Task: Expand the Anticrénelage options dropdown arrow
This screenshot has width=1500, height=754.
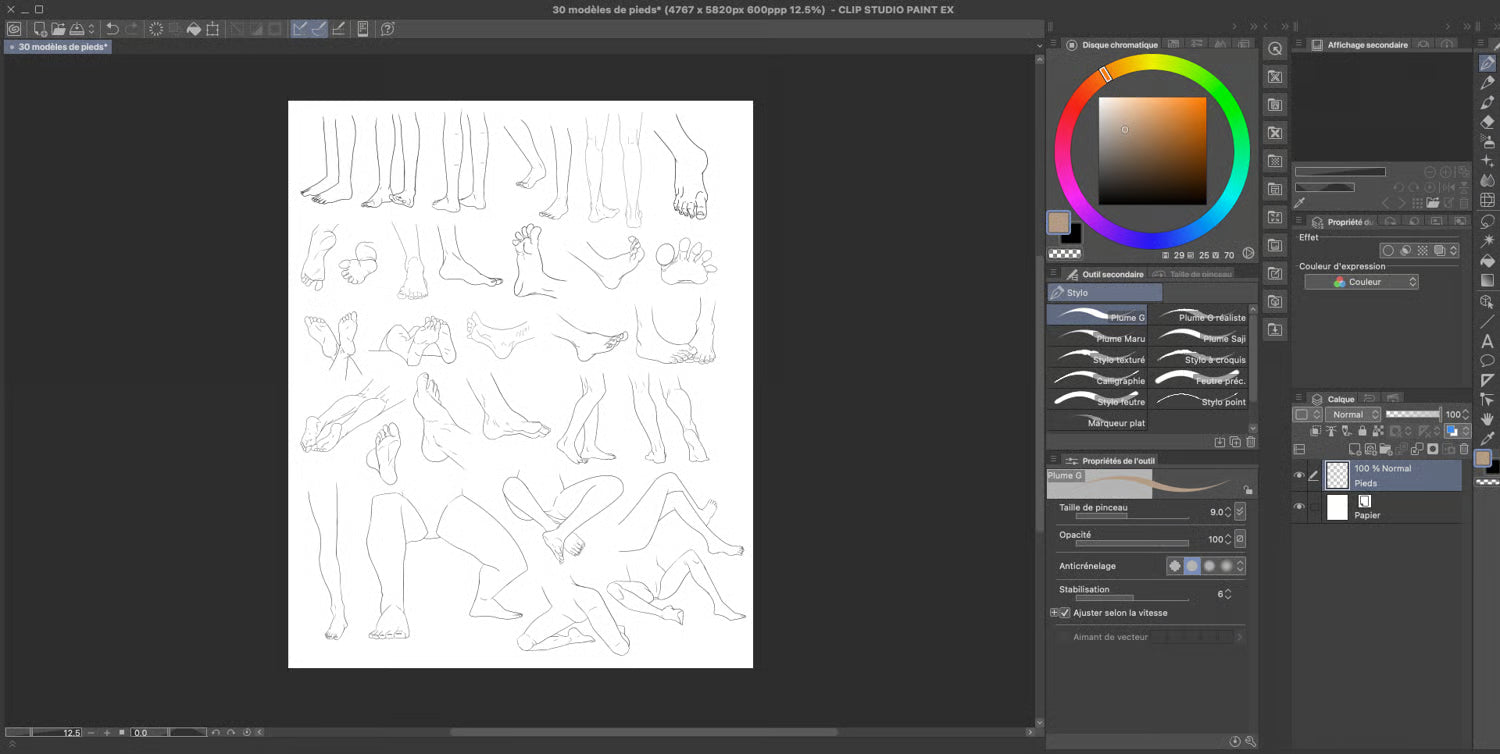Action: pyautogui.click(x=1241, y=566)
